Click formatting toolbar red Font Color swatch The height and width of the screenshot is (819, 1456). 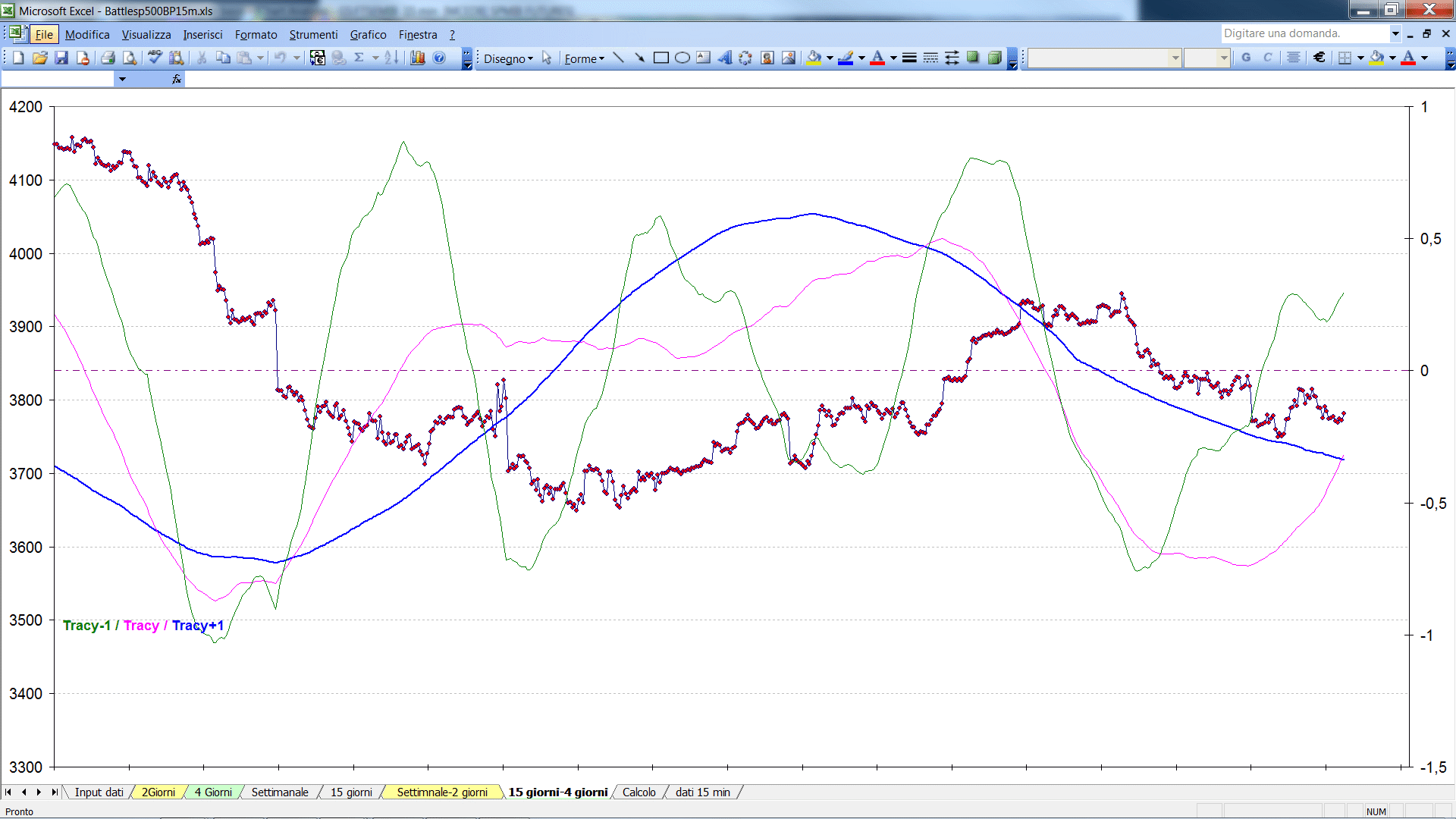coord(1408,58)
